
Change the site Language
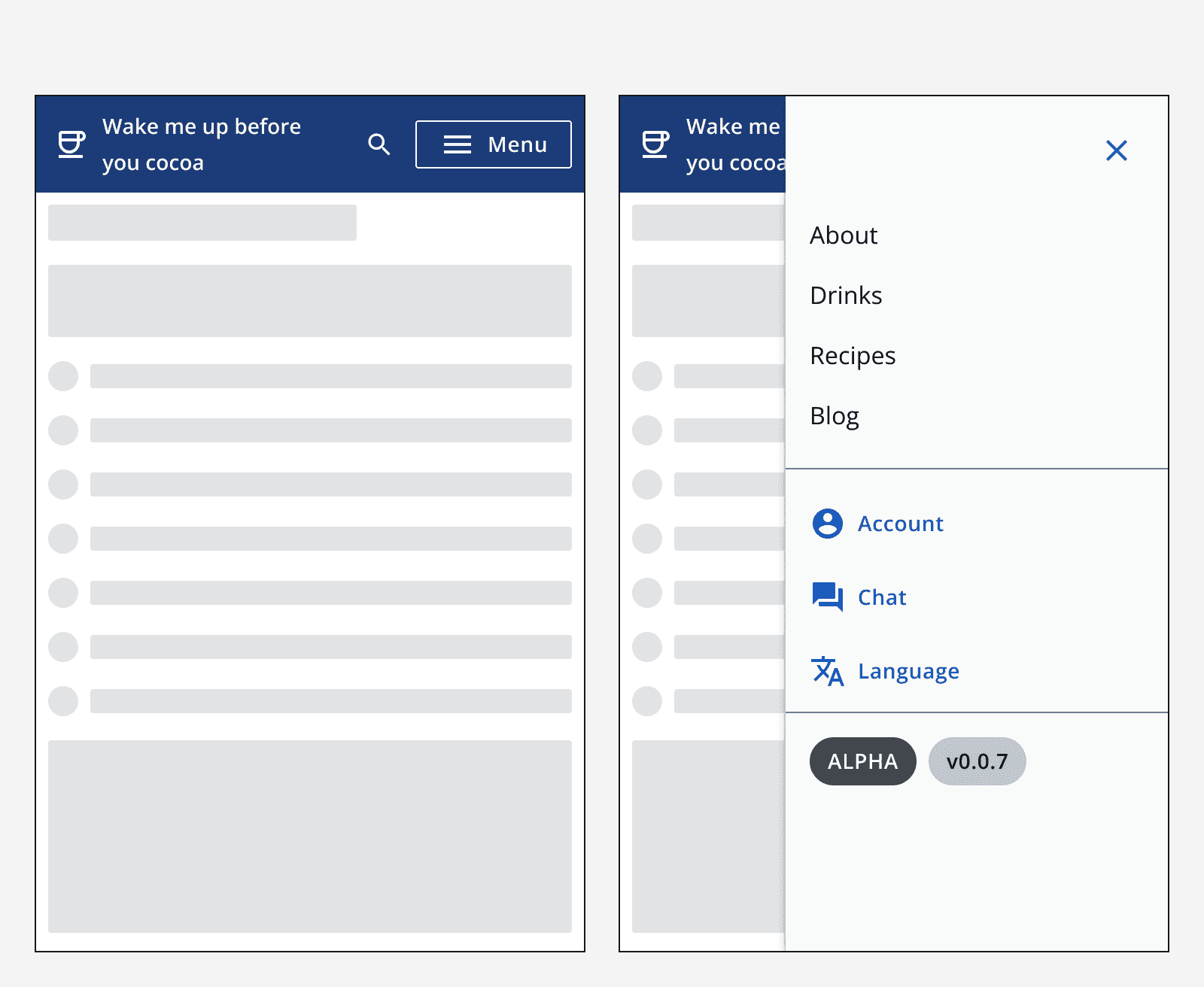click(908, 672)
